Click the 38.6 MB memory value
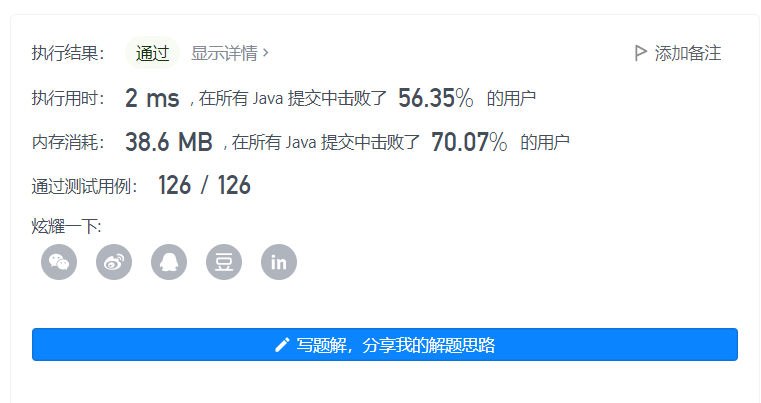 coord(168,142)
